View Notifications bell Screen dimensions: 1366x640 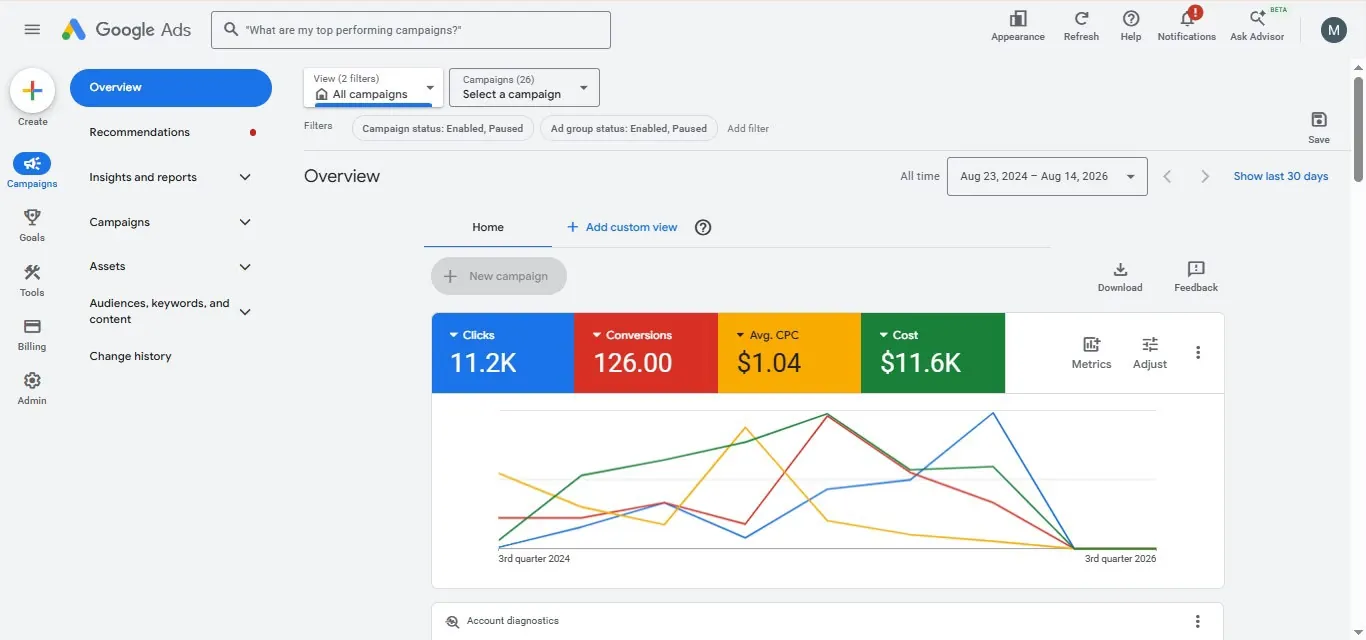[1187, 26]
